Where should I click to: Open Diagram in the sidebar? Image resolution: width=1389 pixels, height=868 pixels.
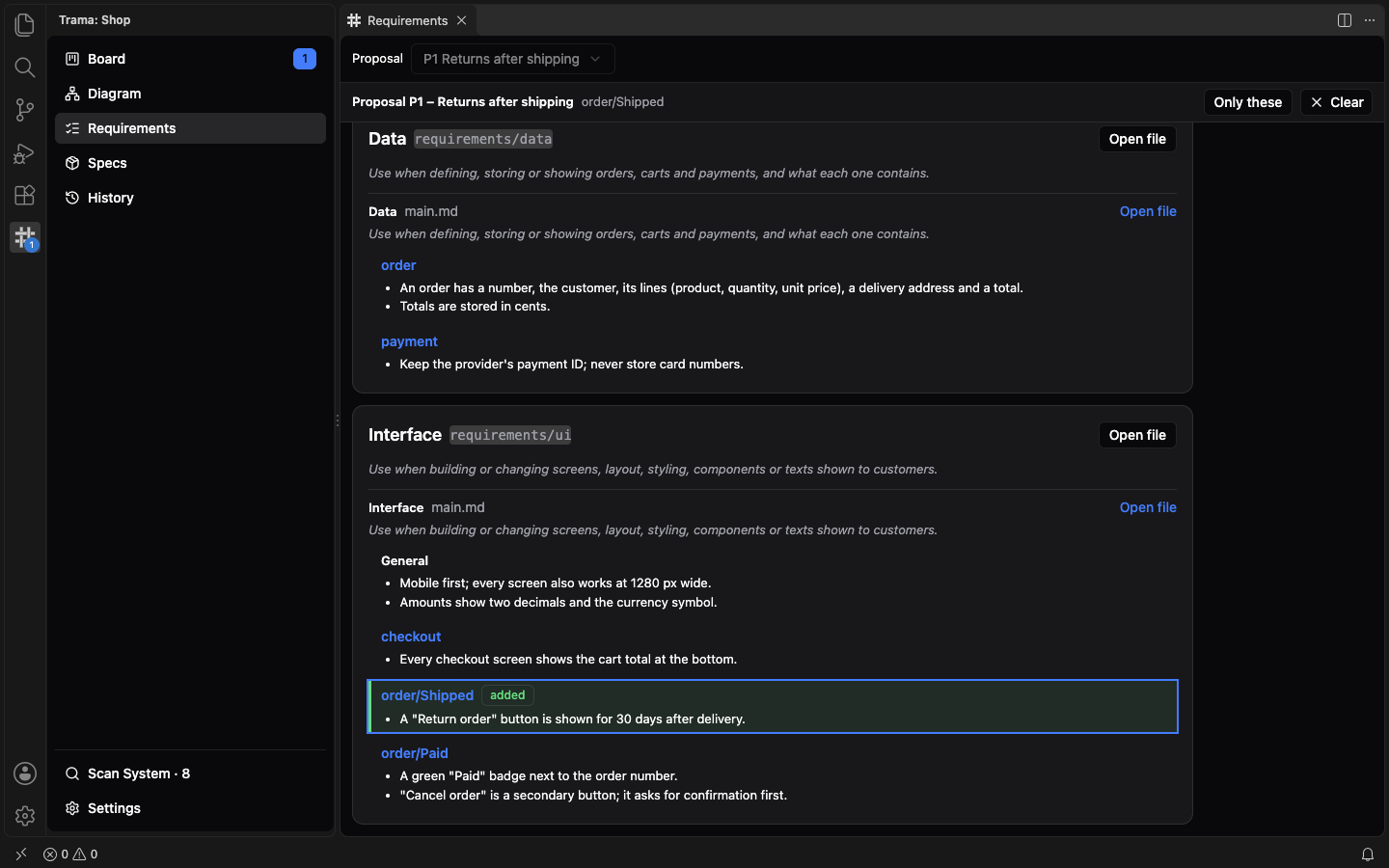[x=190, y=94]
